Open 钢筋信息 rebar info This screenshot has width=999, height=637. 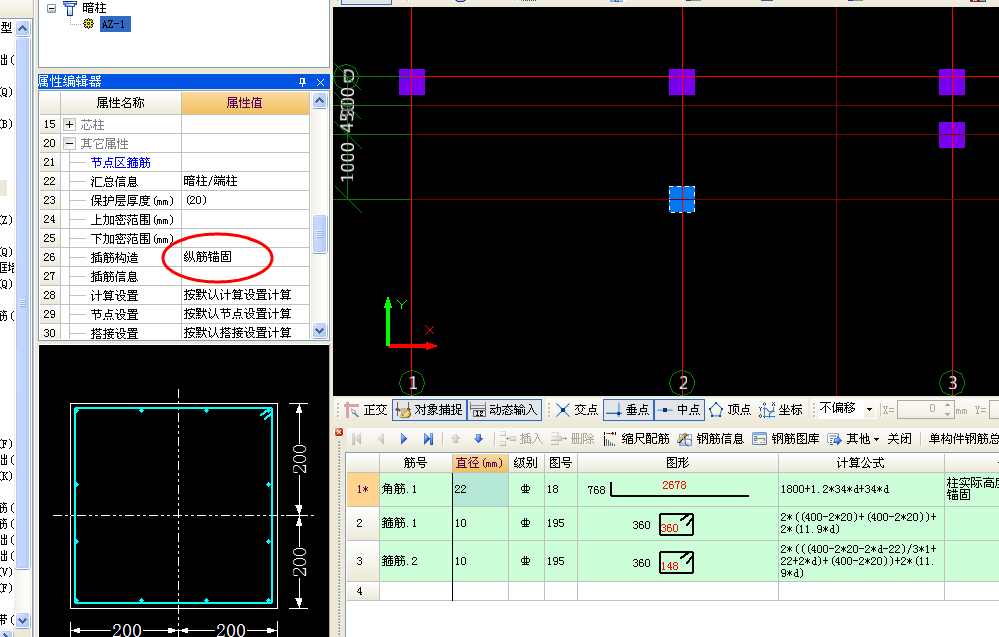pyautogui.click(x=710, y=439)
